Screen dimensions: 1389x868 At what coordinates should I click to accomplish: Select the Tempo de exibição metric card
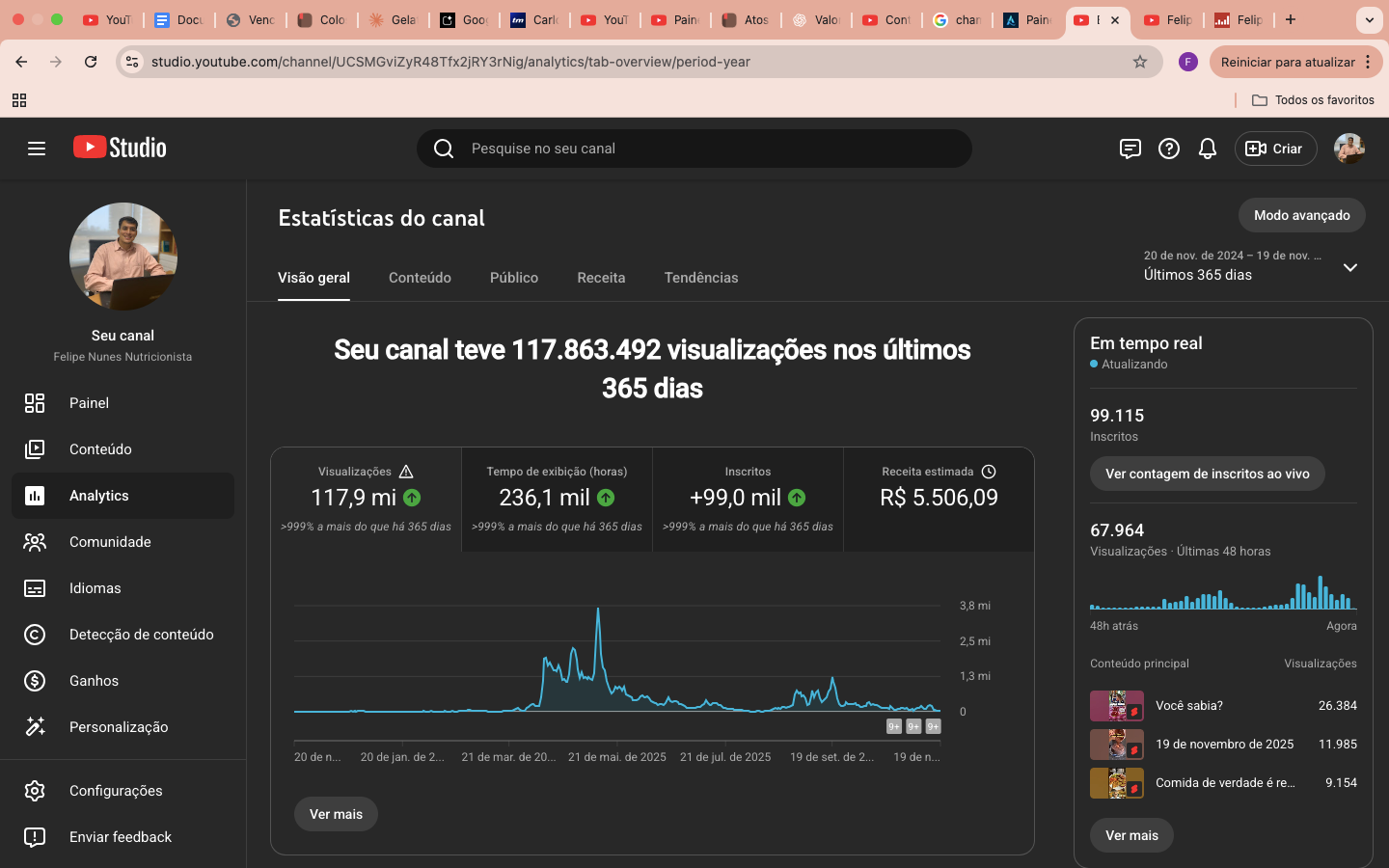(x=557, y=499)
